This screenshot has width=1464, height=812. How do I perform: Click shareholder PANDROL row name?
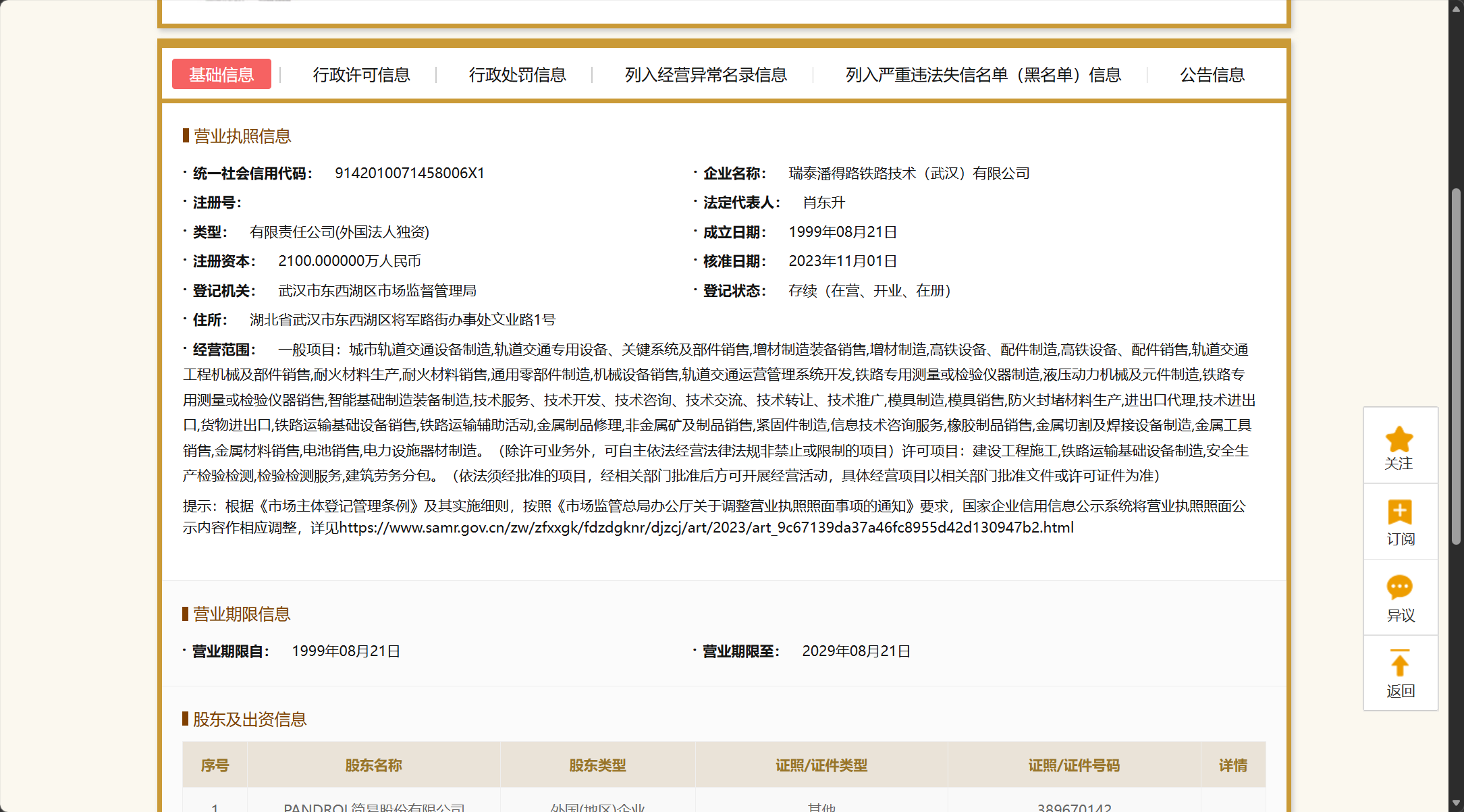373,807
